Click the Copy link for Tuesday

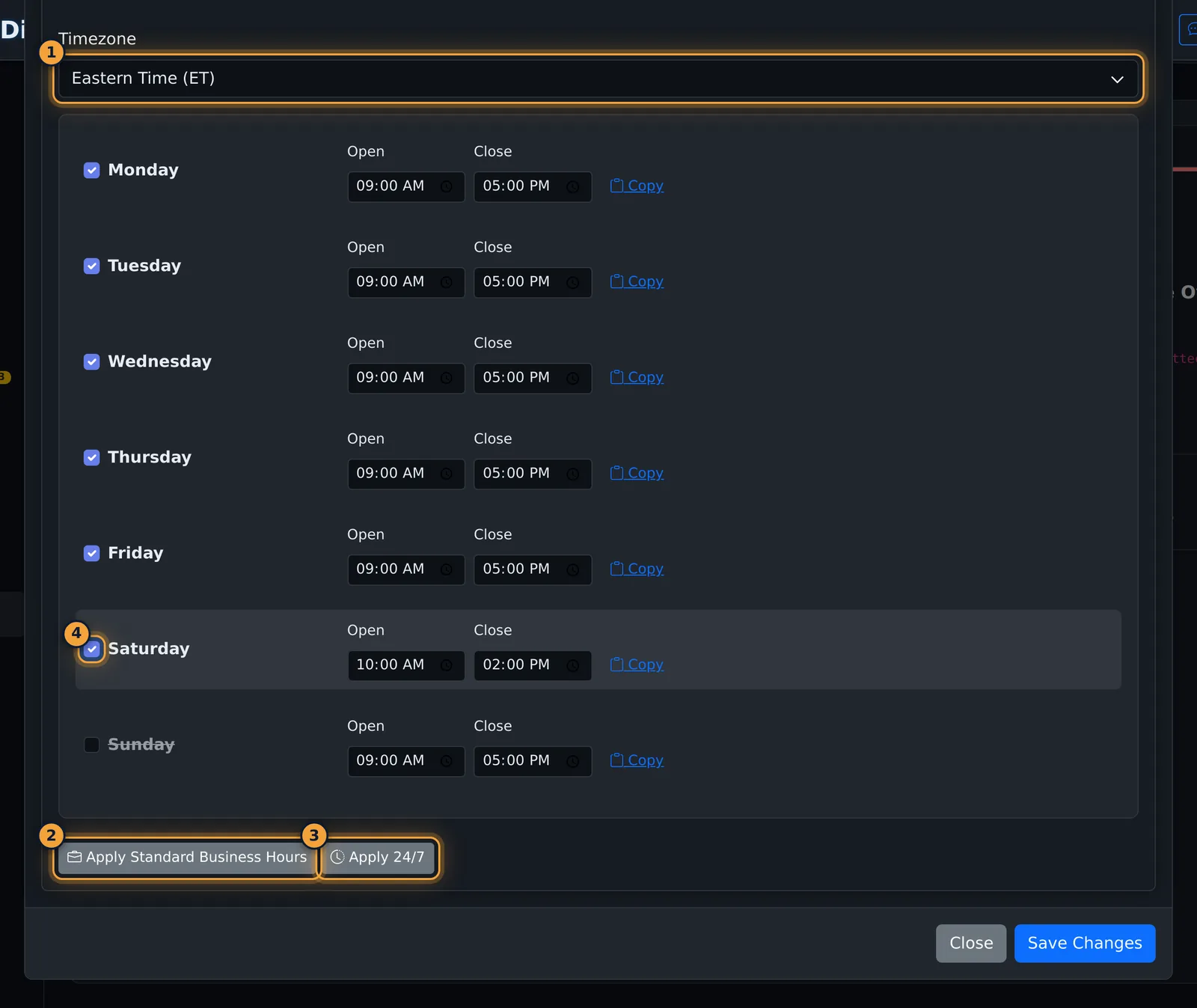point(637,281)
